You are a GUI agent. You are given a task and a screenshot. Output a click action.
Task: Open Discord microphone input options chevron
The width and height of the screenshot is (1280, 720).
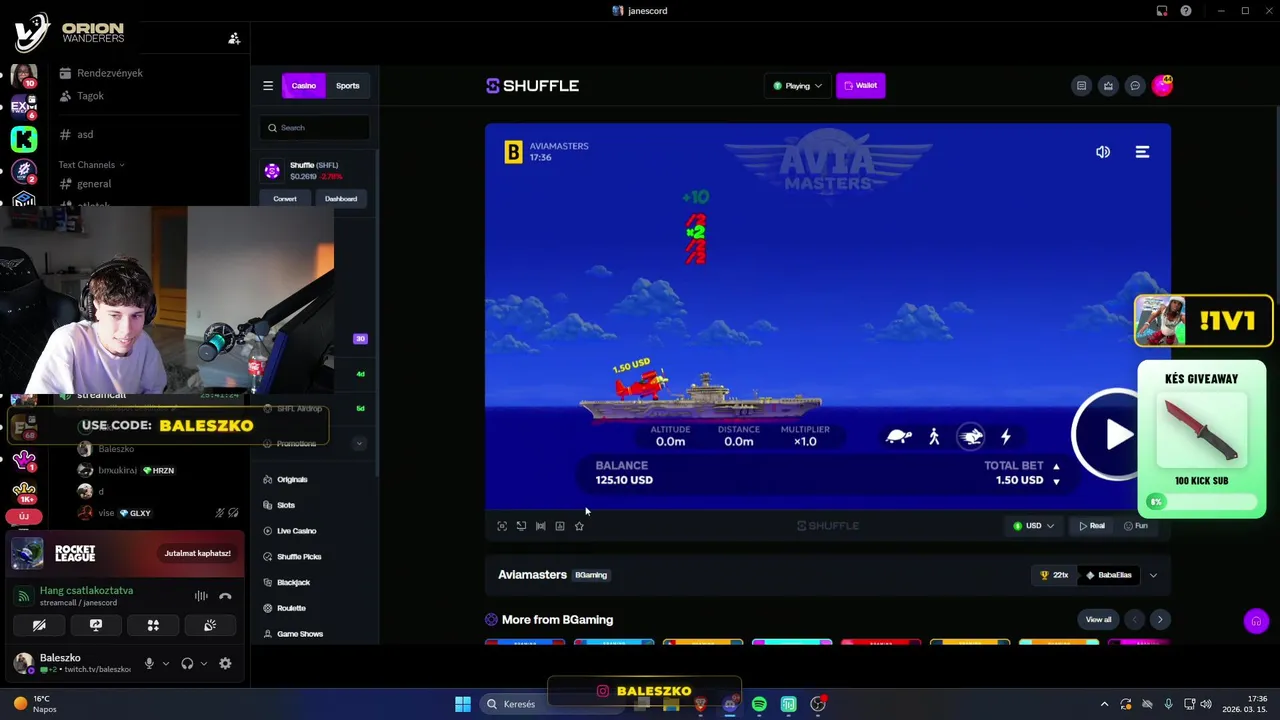[x=166, y=663]
